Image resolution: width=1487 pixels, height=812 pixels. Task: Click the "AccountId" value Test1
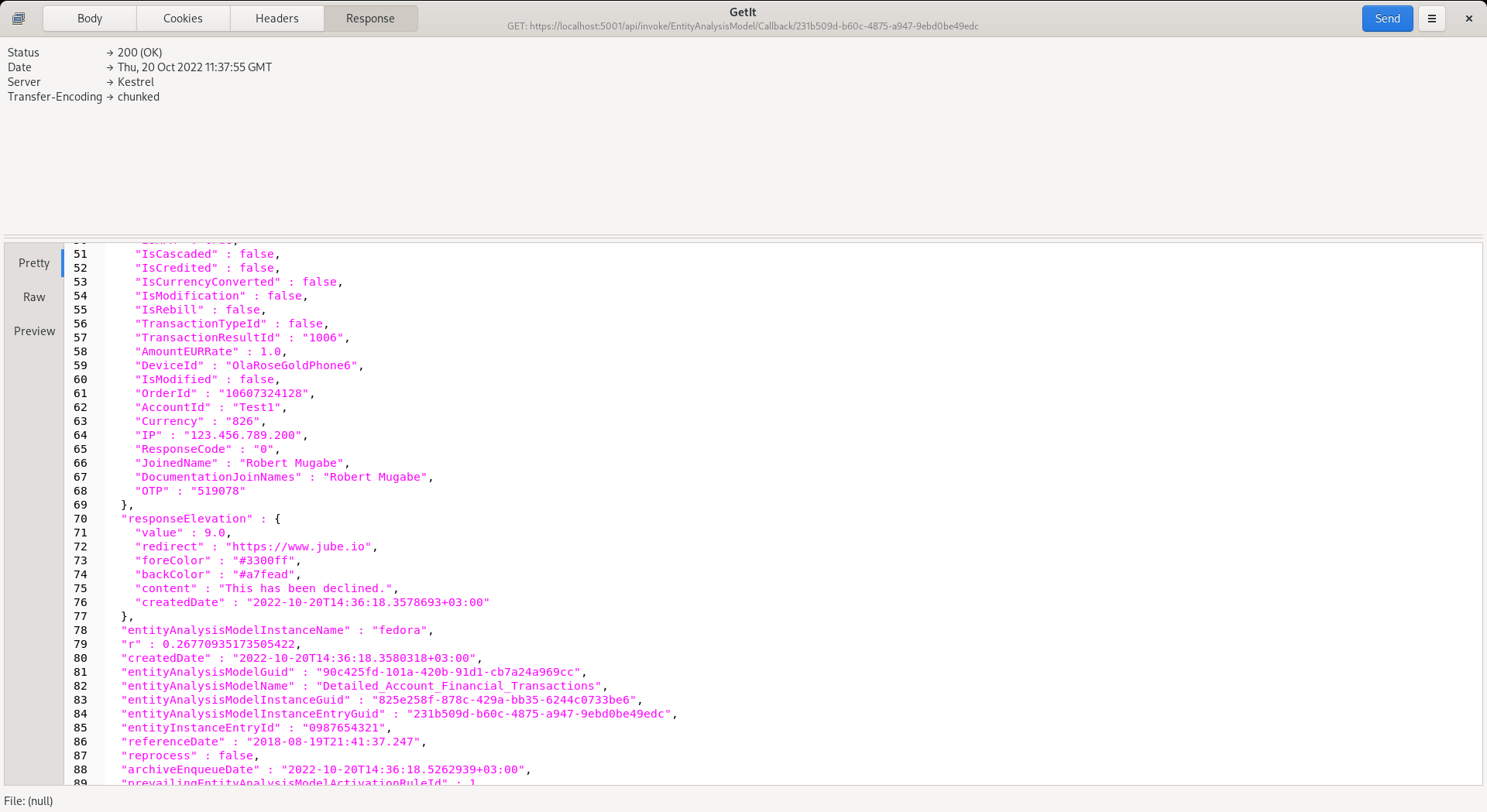pyautogui.click(x=256, y=407)
